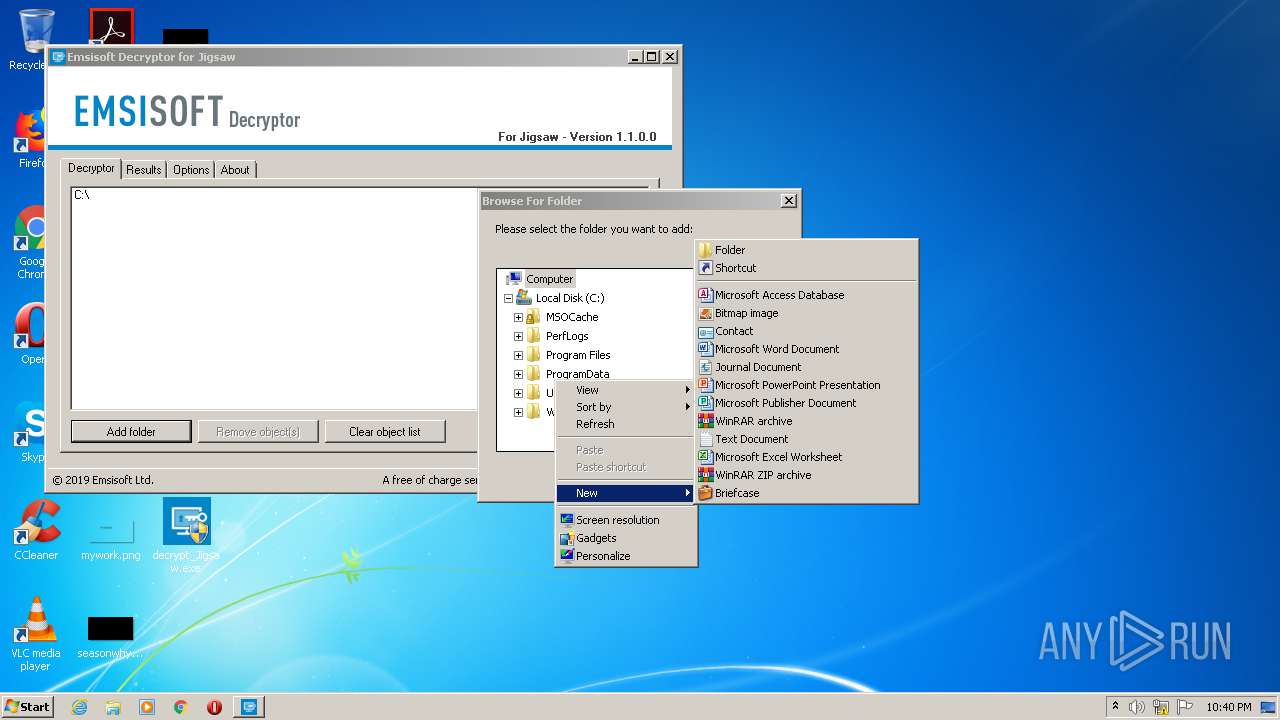
Task: Create a new Shortcut from submenu
Action: [806, 268]
